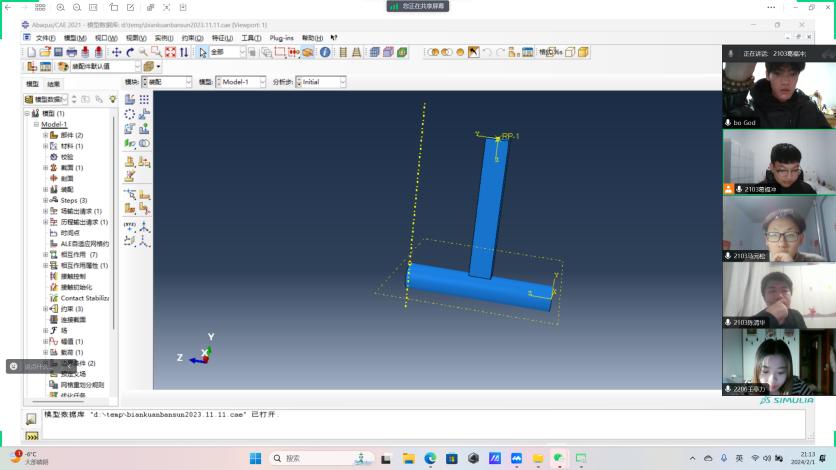Click the Windows Start button
Image resolution: width=836 pixels, height=470 pixels.
(x=255, y=458)
